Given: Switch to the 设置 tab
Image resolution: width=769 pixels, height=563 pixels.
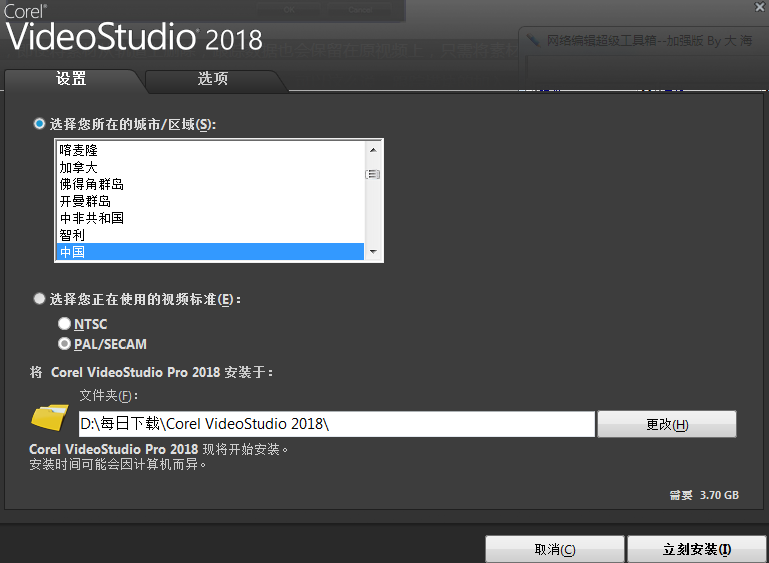Looking at the screenshot, I should tap(70, 79).
